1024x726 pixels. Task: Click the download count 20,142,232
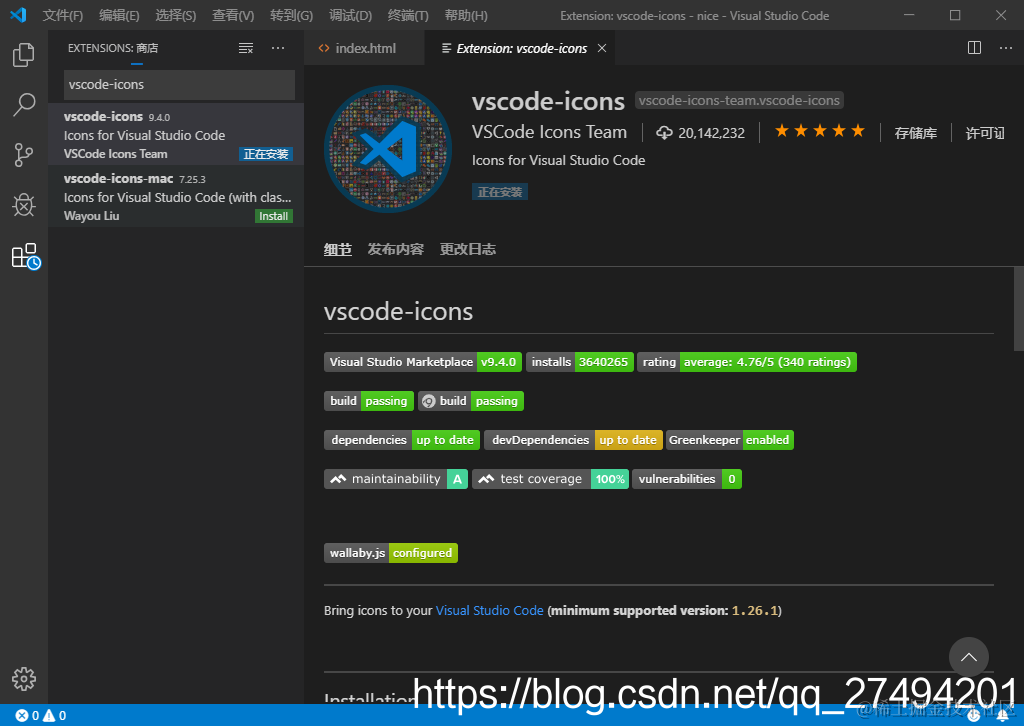click(700, 133)
